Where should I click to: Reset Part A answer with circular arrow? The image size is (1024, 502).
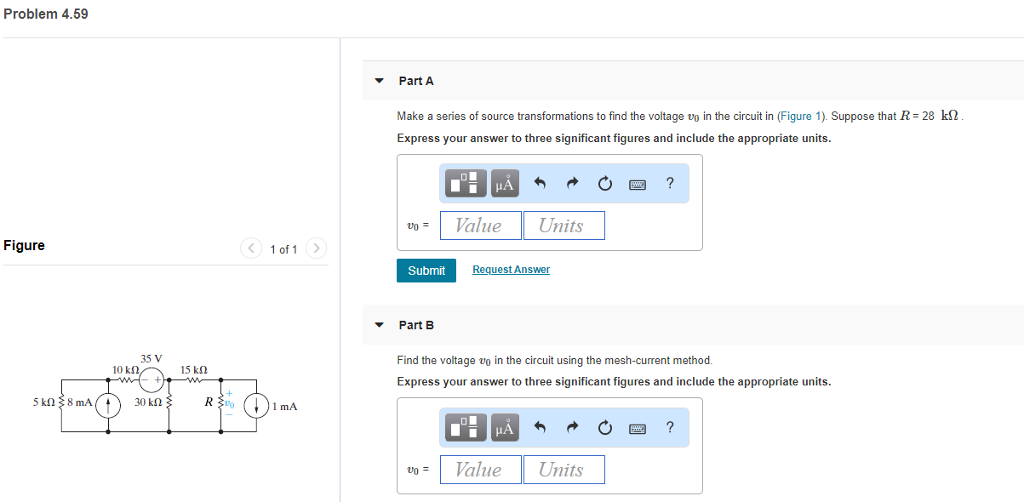605,184
